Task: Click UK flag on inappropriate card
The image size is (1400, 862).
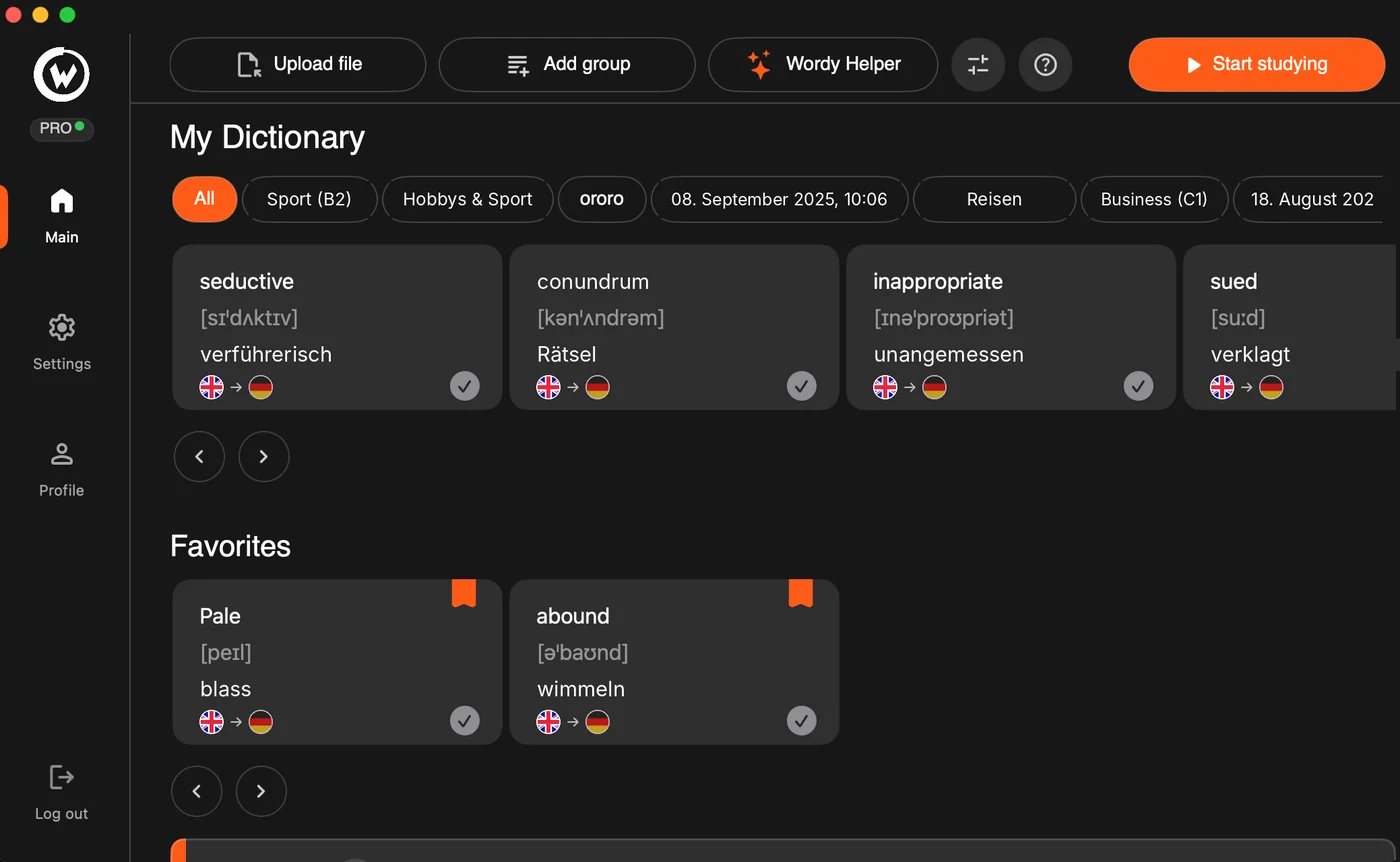Action: (x=885, y=387)
